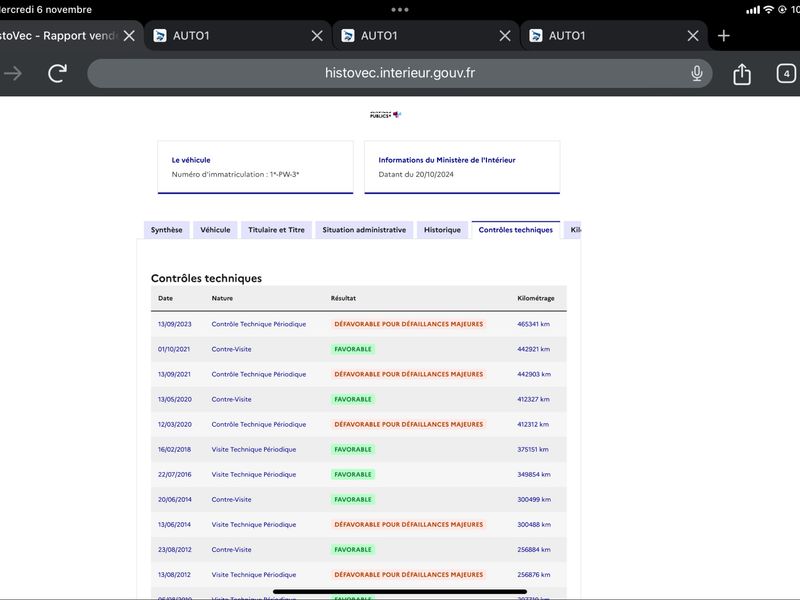Viewport: 800px width, 600px height.
Task: Open the partially visible Kilométrage tab
Action: [x=572, y=230]
